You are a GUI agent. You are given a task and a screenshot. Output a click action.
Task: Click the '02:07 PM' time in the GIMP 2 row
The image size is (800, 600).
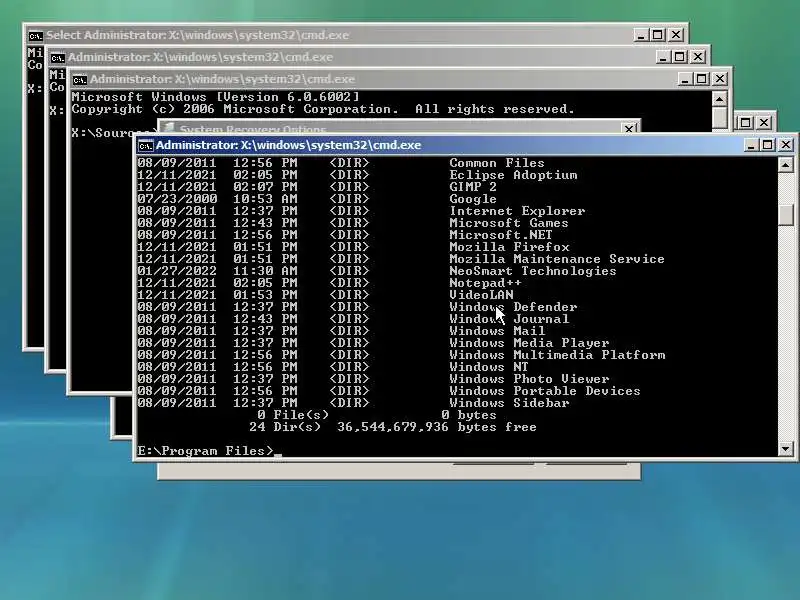tap(265, 187)
